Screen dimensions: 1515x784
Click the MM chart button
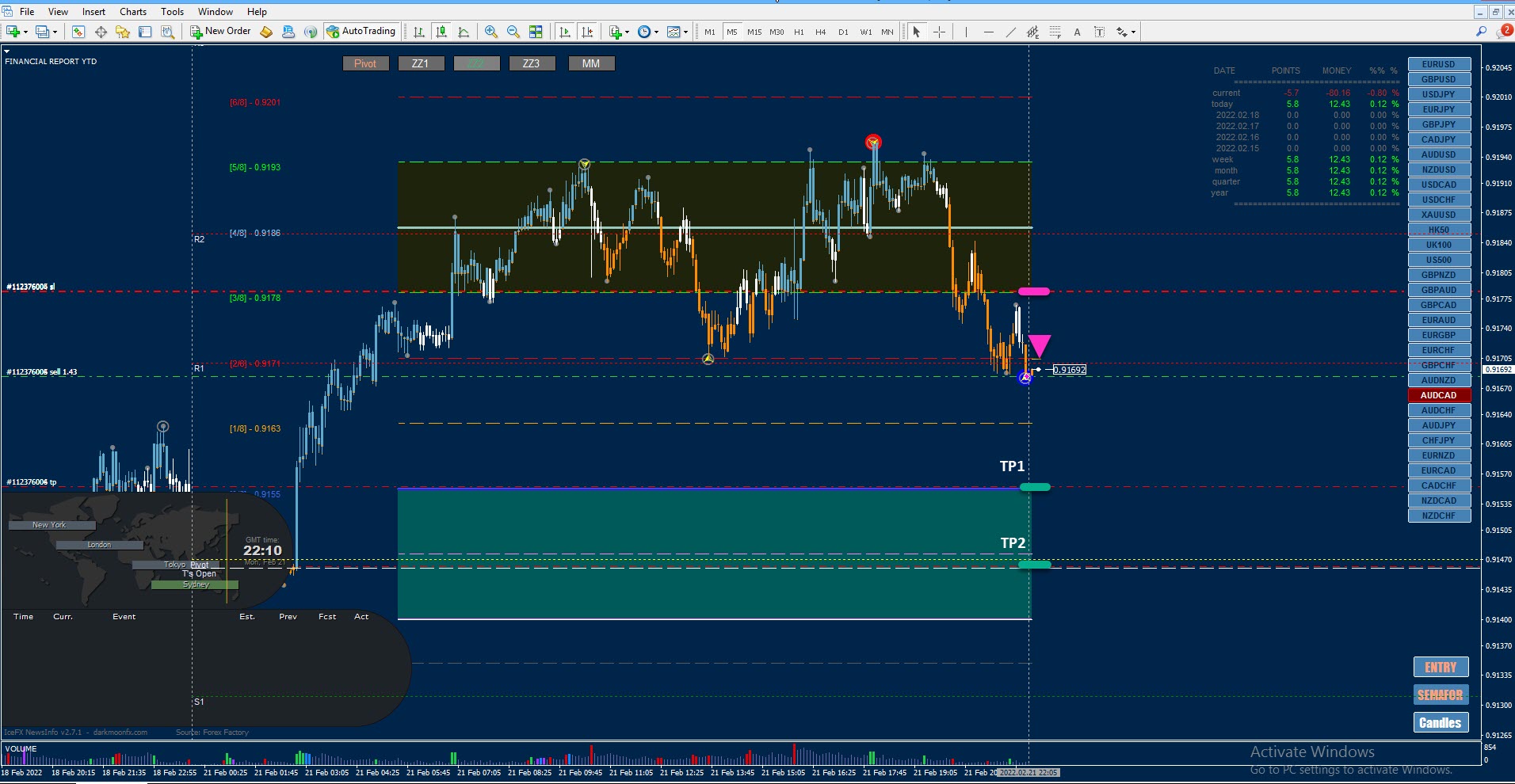tap(591, 63)
